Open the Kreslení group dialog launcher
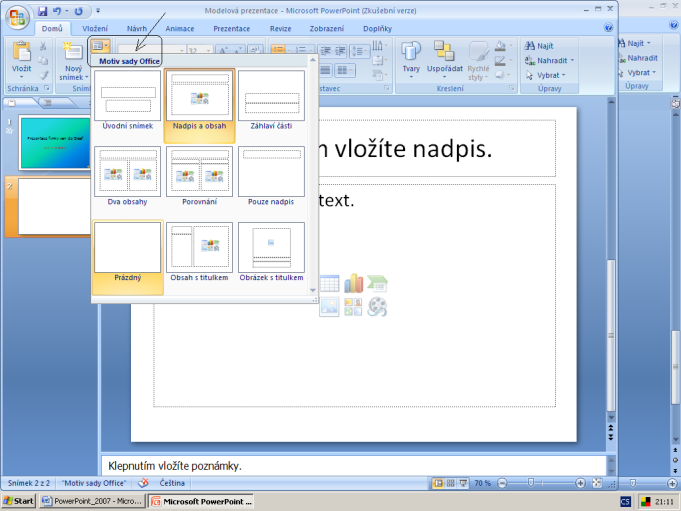The height and width of the screenshot is (511, 681). tap(512, 89)
